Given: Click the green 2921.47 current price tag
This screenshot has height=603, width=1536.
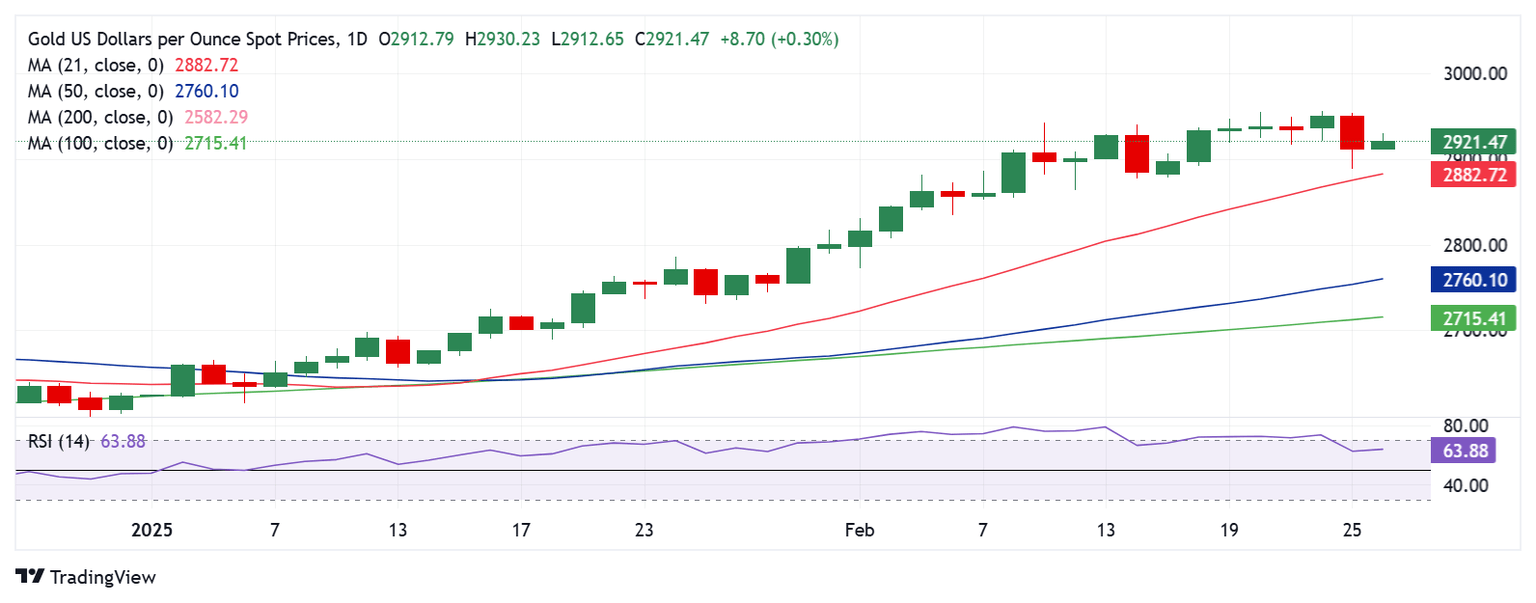Looking at the screenshot, I should (x=1473, y=142).
